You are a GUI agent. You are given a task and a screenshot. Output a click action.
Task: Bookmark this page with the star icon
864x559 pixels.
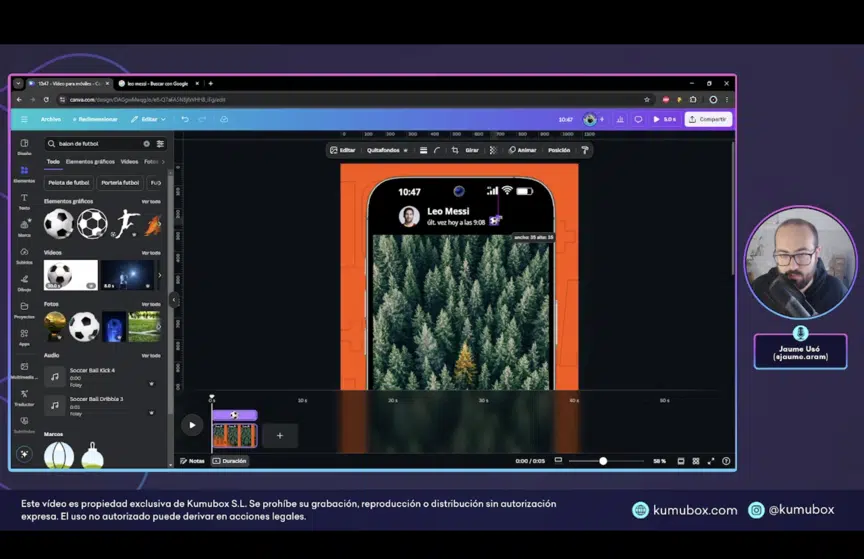pyautogui.click(x=647, y=100)
